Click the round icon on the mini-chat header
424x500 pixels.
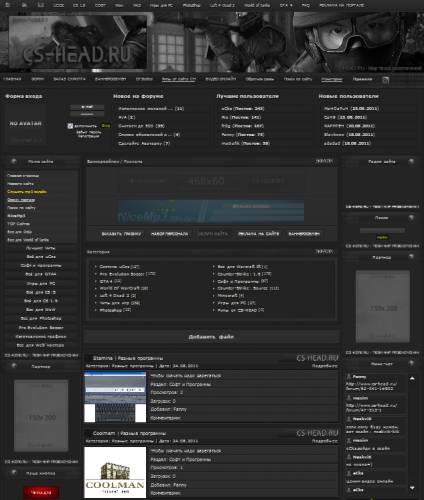tap(411, 363)
